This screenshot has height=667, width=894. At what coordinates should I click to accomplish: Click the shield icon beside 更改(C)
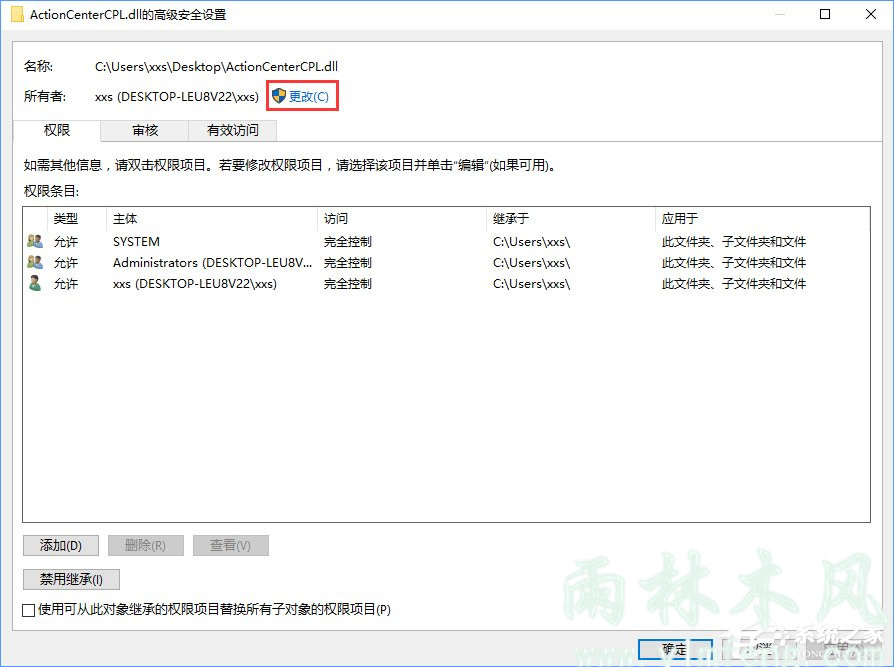278,96
